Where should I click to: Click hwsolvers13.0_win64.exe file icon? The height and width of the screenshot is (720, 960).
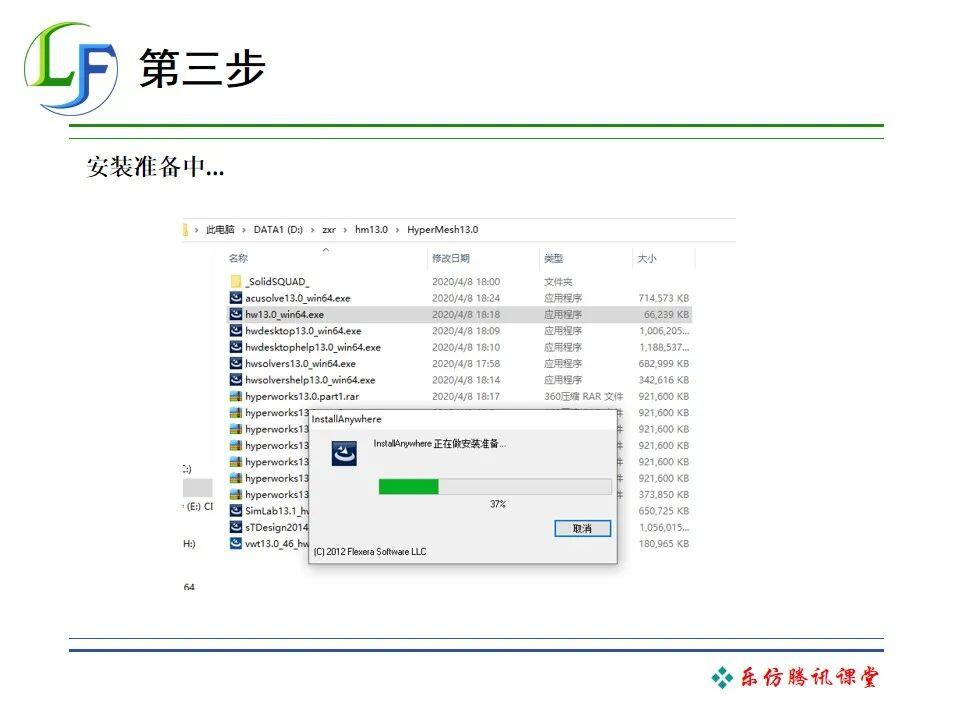(x=236, y=363)
